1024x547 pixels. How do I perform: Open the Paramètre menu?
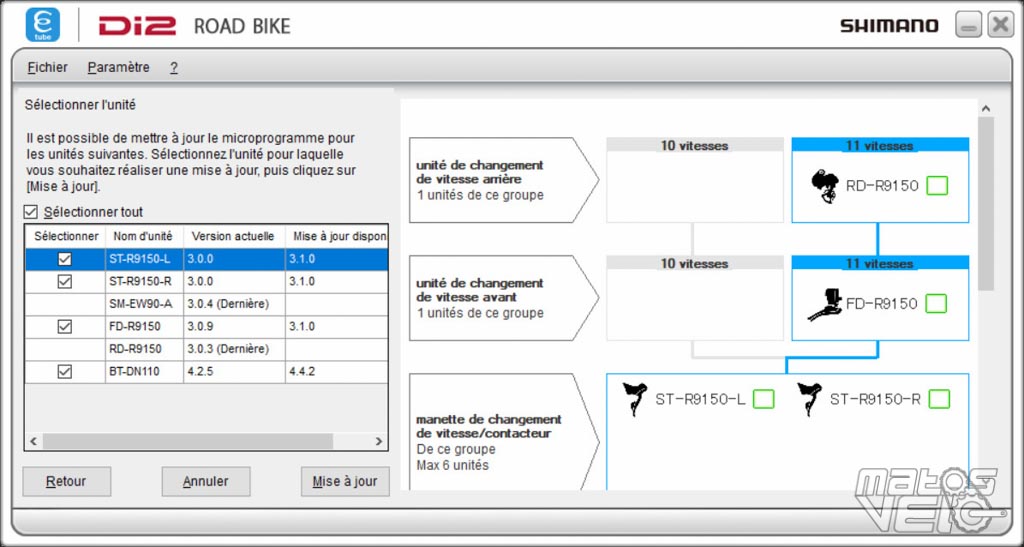(118, 67)
